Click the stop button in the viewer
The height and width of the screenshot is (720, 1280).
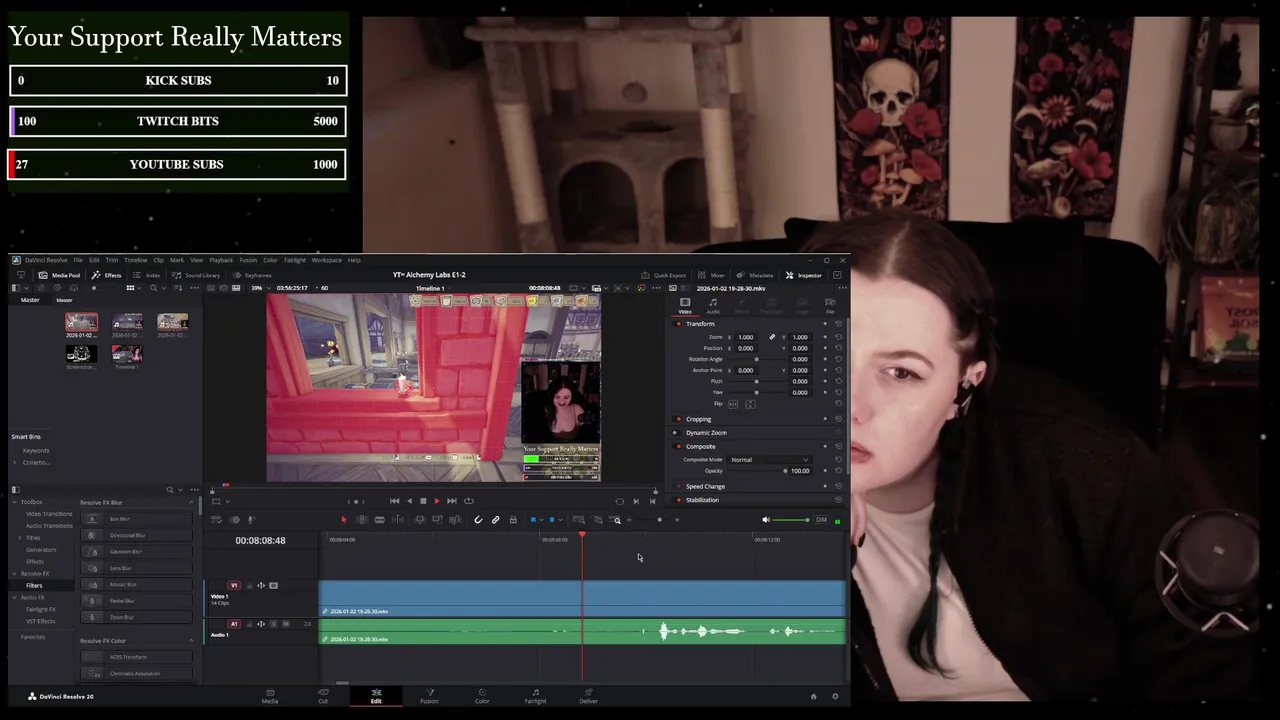point(423,501)
